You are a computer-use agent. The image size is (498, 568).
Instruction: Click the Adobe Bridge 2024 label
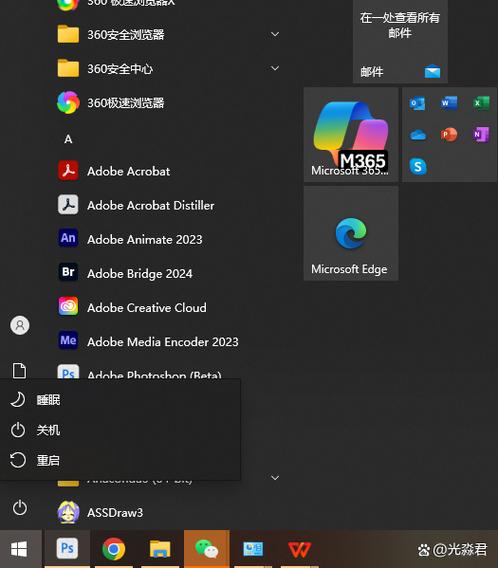point(140,273)
